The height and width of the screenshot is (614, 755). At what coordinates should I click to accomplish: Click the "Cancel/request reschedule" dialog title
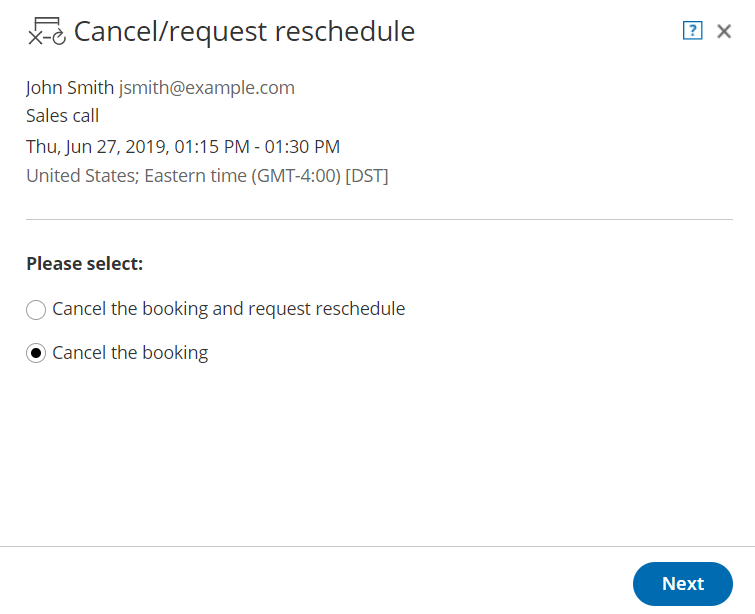244,32
